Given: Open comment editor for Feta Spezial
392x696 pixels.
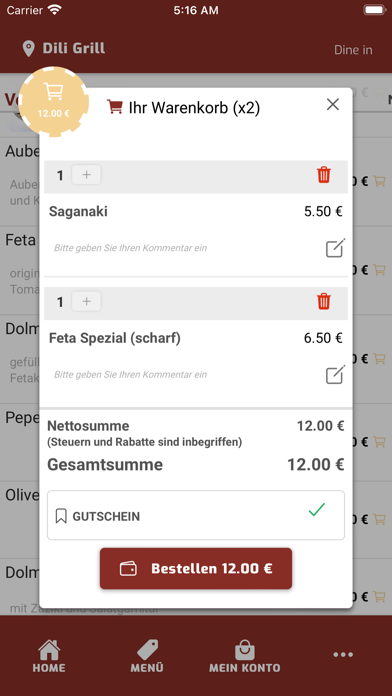Looking at the screenshot, I should pos(335,375).
